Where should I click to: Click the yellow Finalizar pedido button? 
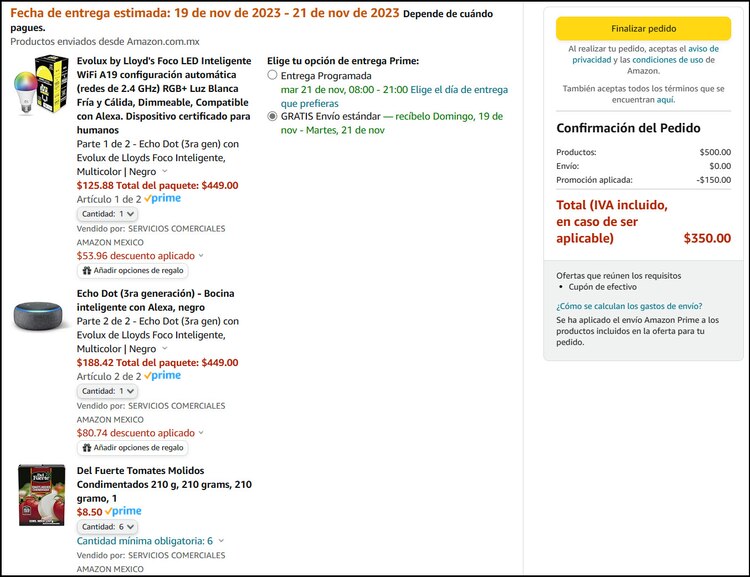pyautogui.click(x=643, y=29)
